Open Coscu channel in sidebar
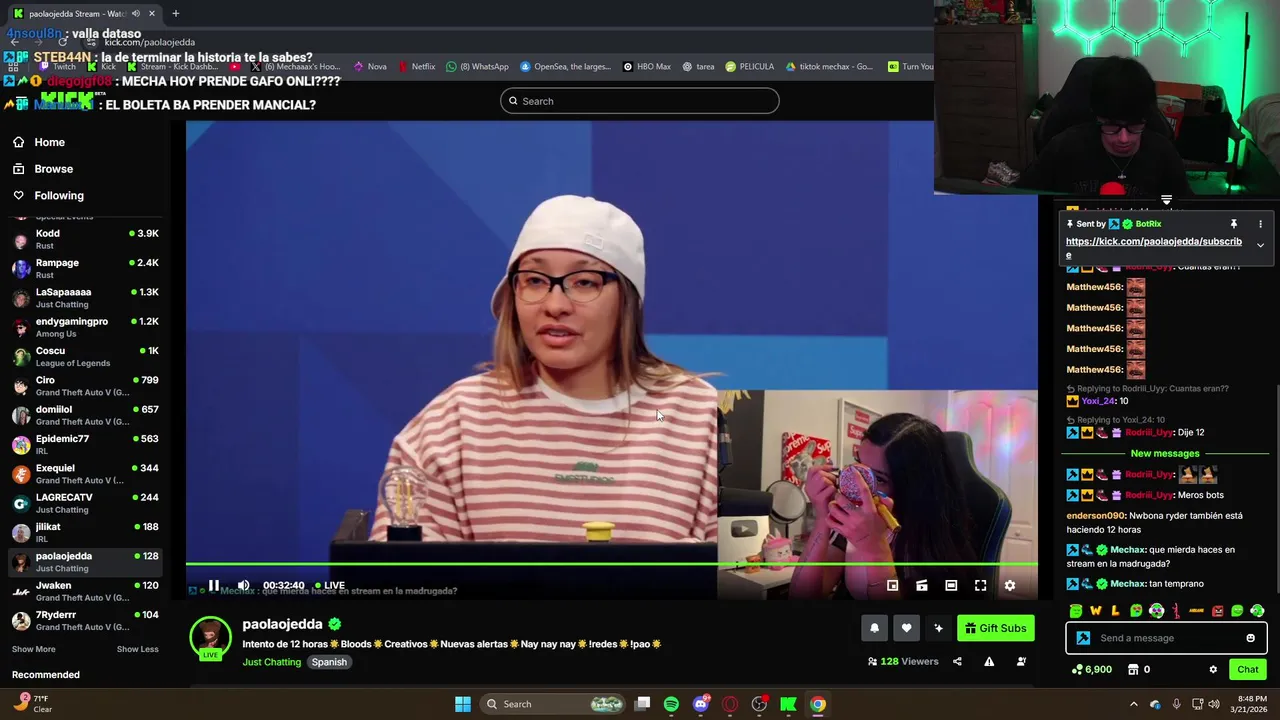The height and width of the screenshot is (720, 1280). coord(85,356)
